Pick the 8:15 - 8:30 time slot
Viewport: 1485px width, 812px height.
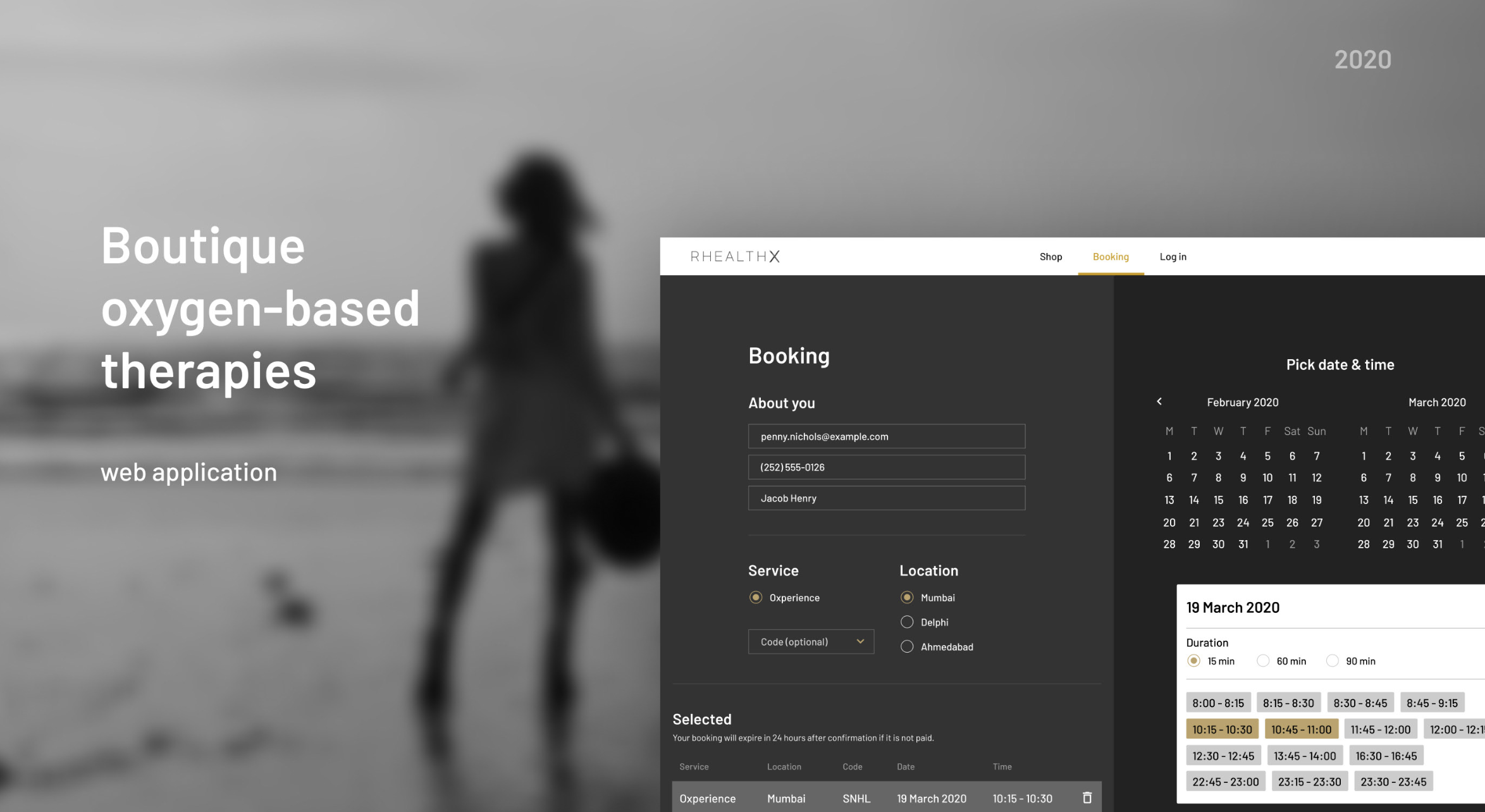pyautogui.click(x=1288, y=703)
